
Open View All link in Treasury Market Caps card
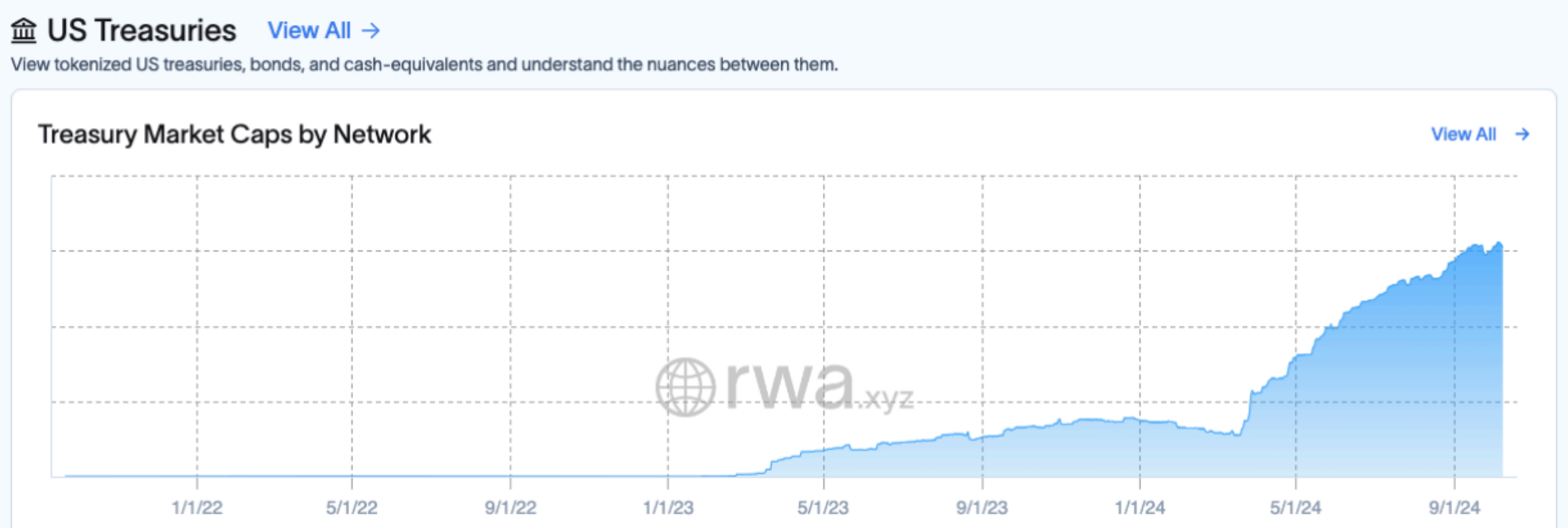coord(1463,134)
